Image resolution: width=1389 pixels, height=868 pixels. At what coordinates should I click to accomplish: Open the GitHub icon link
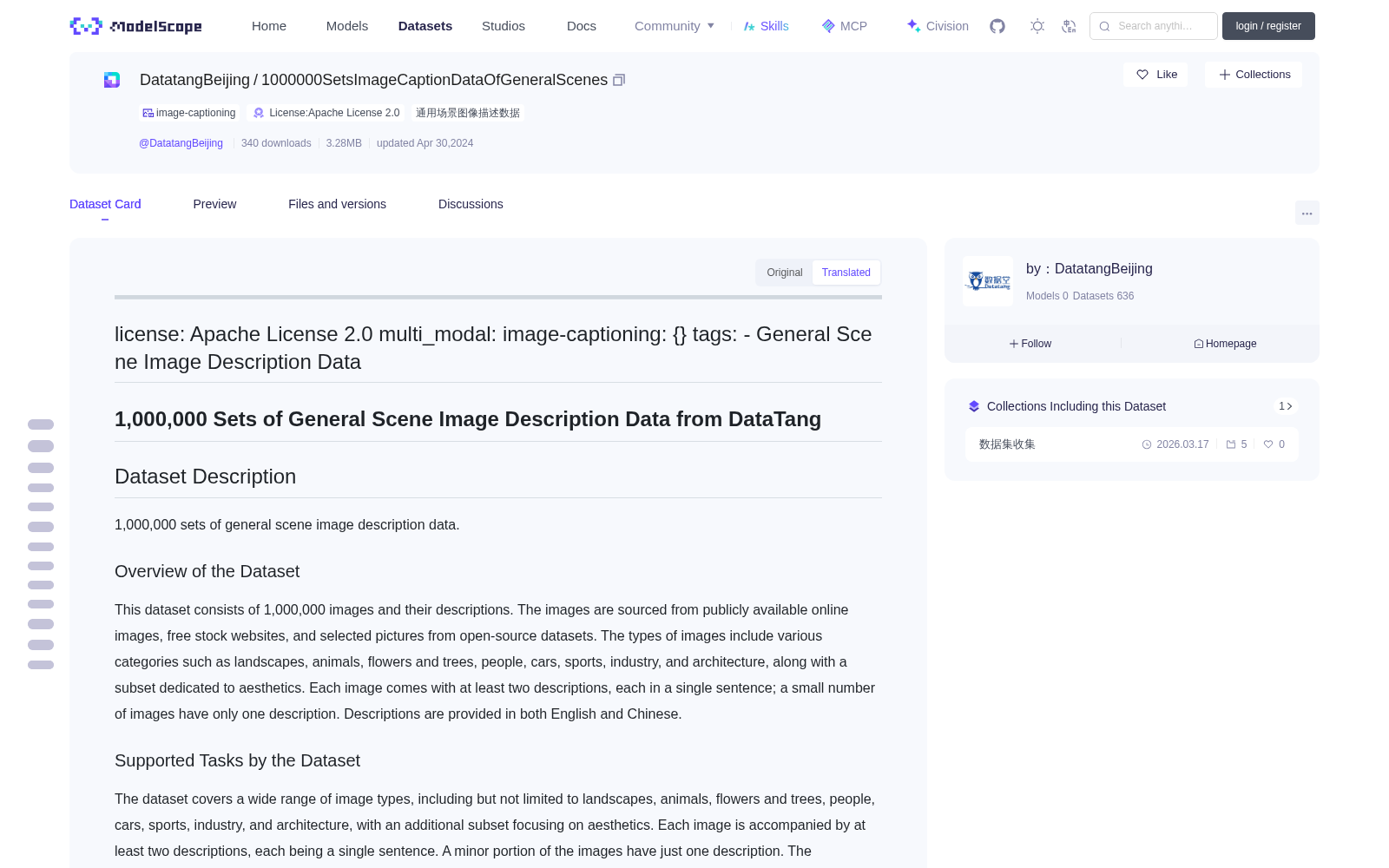pyautogui.click(x=997, y=26)
